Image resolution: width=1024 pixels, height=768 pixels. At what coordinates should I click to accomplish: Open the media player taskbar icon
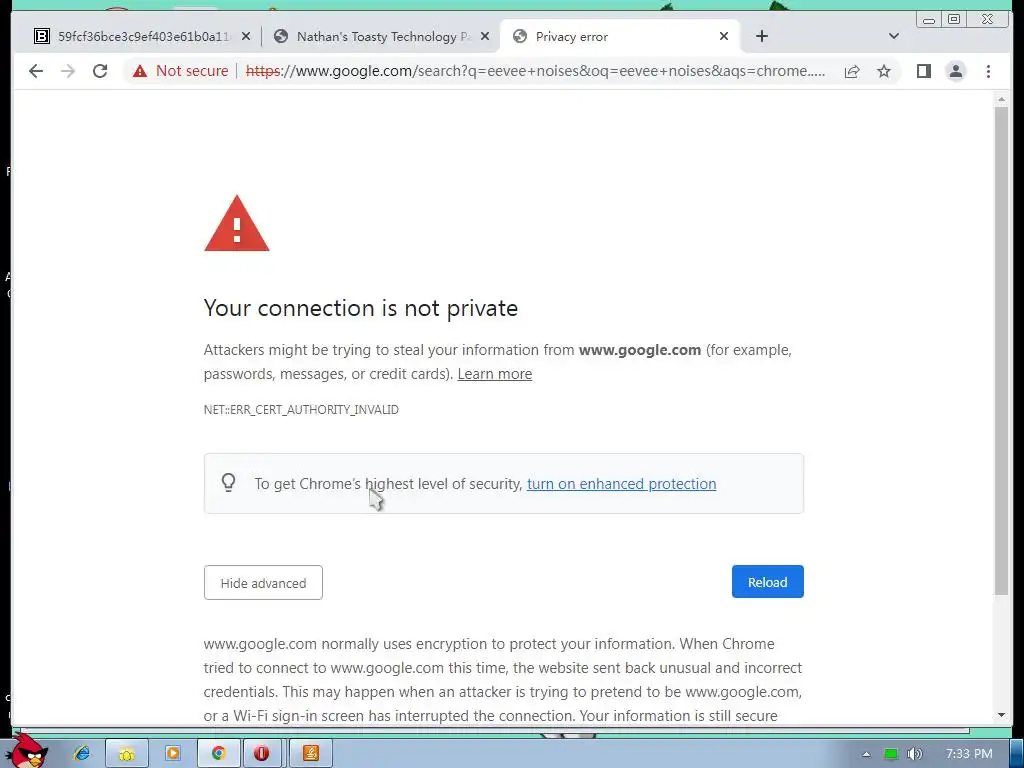tap(172, 754)
